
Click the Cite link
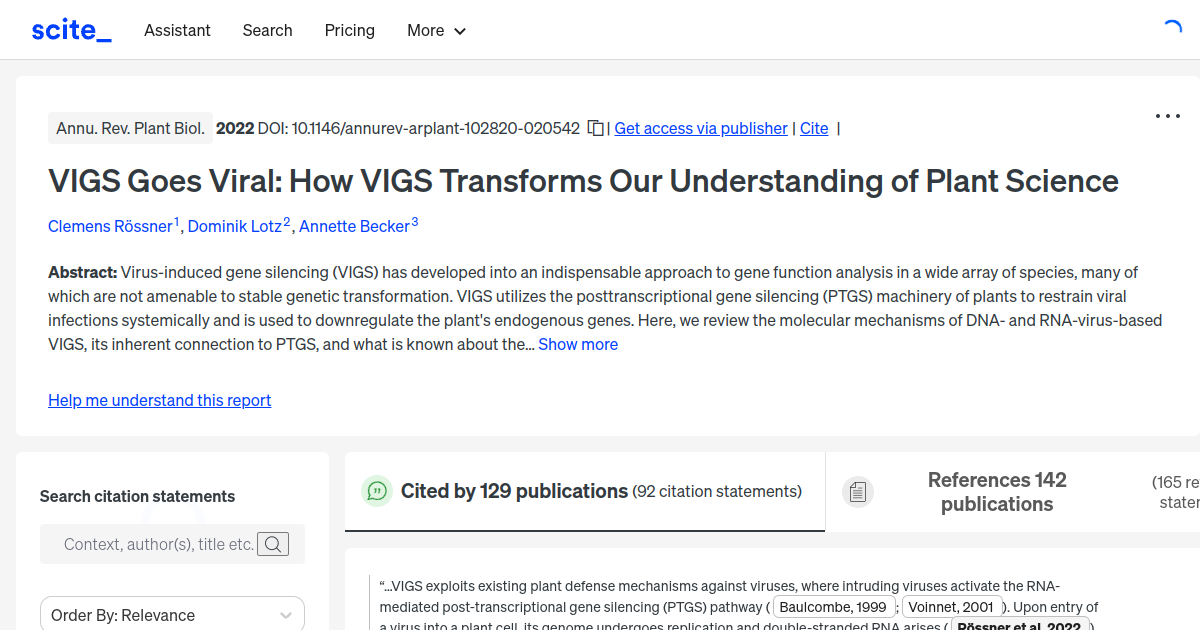point(814,128)
